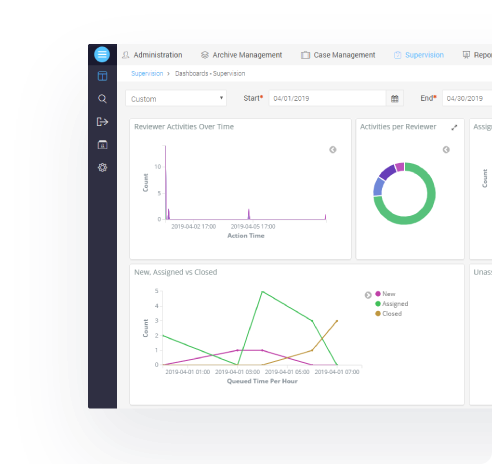The image size is (492, 464).
Task: Click the Queued Time Per Hour label
Action: click(x=262, y=381)
